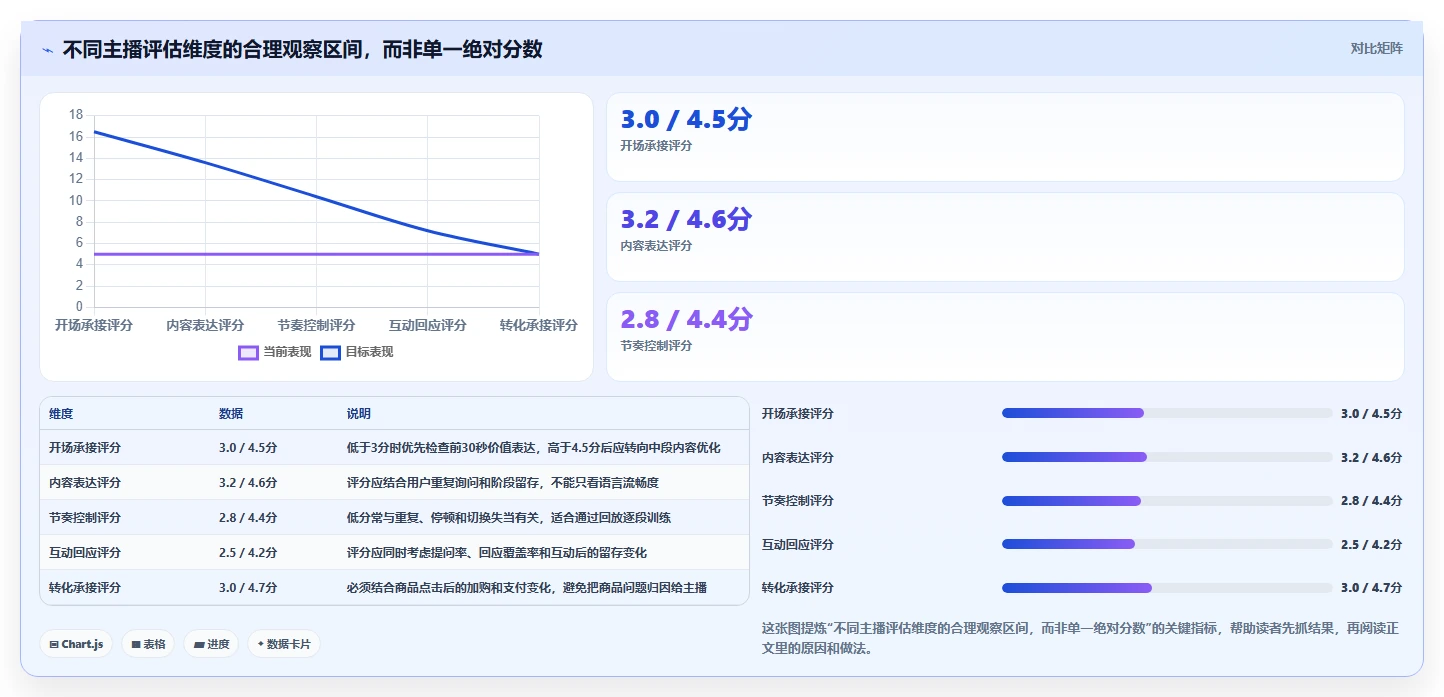
Task: Click the 对比矩阵 label in header
Action: 1376,48
